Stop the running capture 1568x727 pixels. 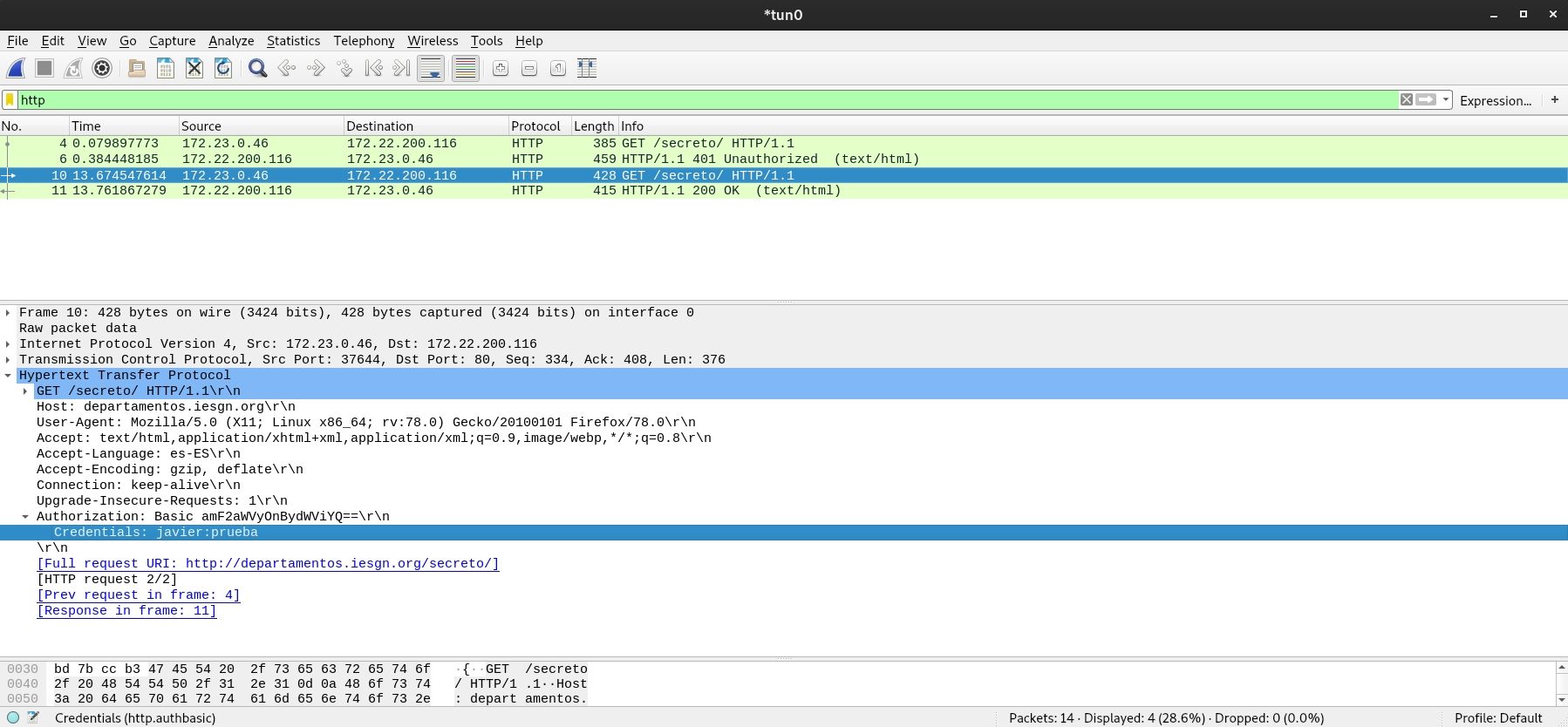click(44, 68)
